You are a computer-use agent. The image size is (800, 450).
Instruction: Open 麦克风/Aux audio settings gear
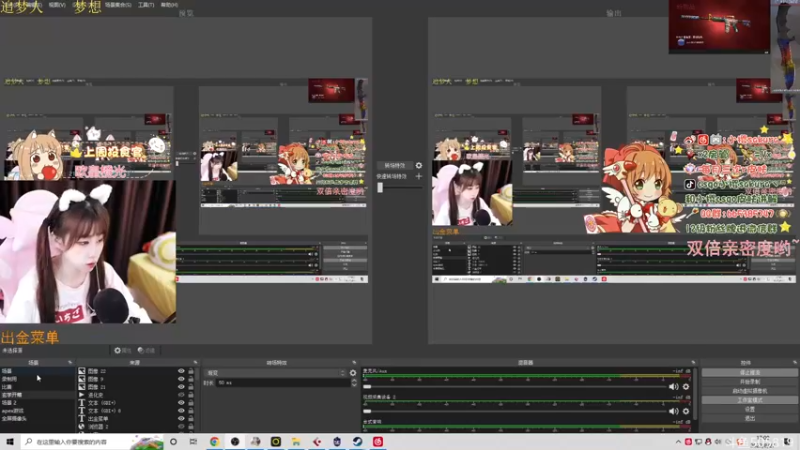(686, 386)
